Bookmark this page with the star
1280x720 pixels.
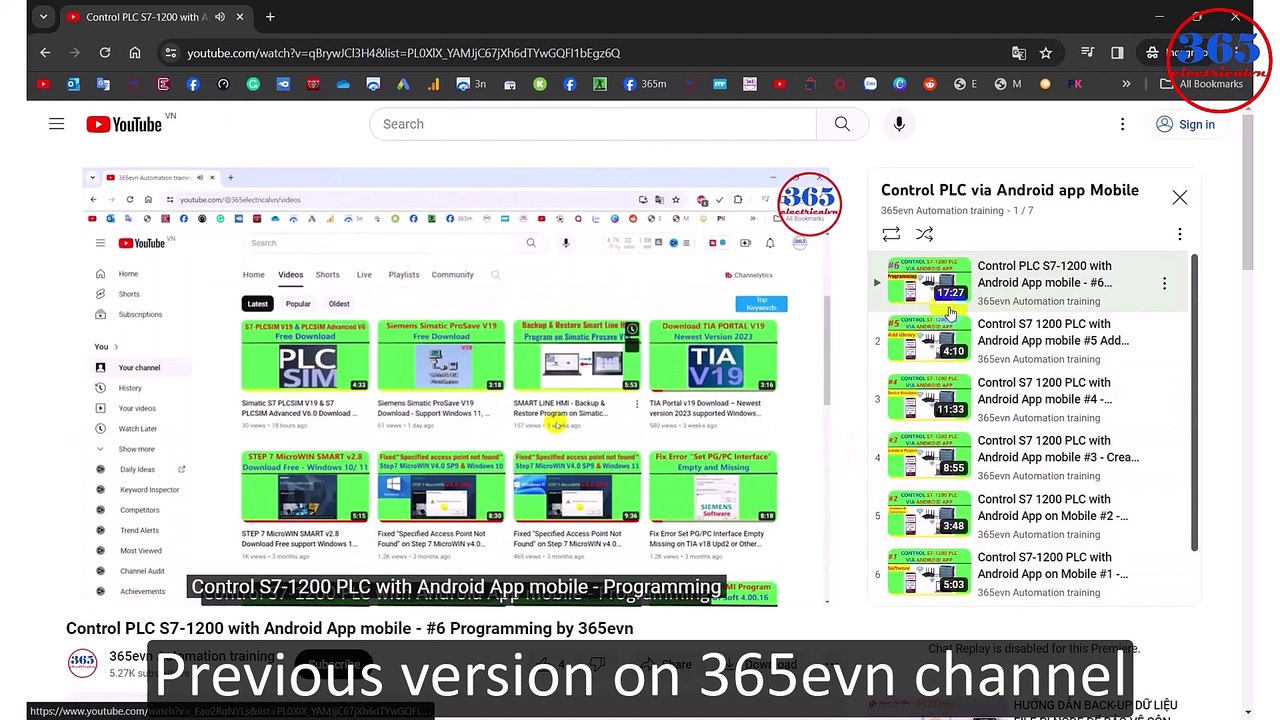pos(1046,53)
